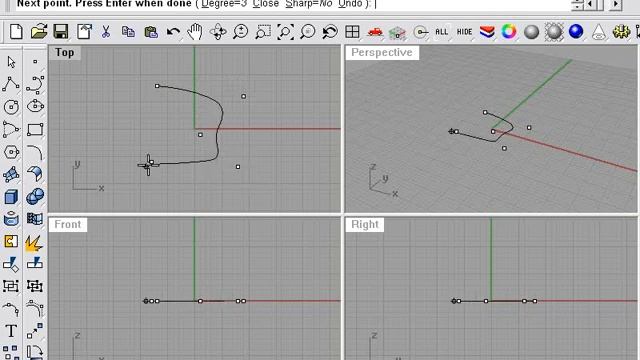The image size is (640, 360).
Task: Select the single Point tool
Action: pyautogui.click(x=35, y=62)
